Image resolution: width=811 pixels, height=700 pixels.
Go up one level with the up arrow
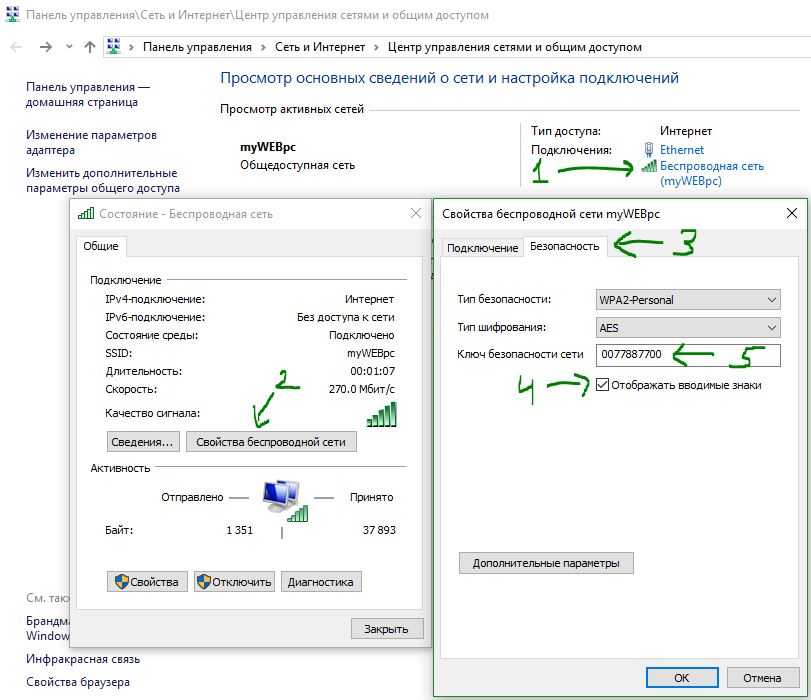(x=89, y=47)
